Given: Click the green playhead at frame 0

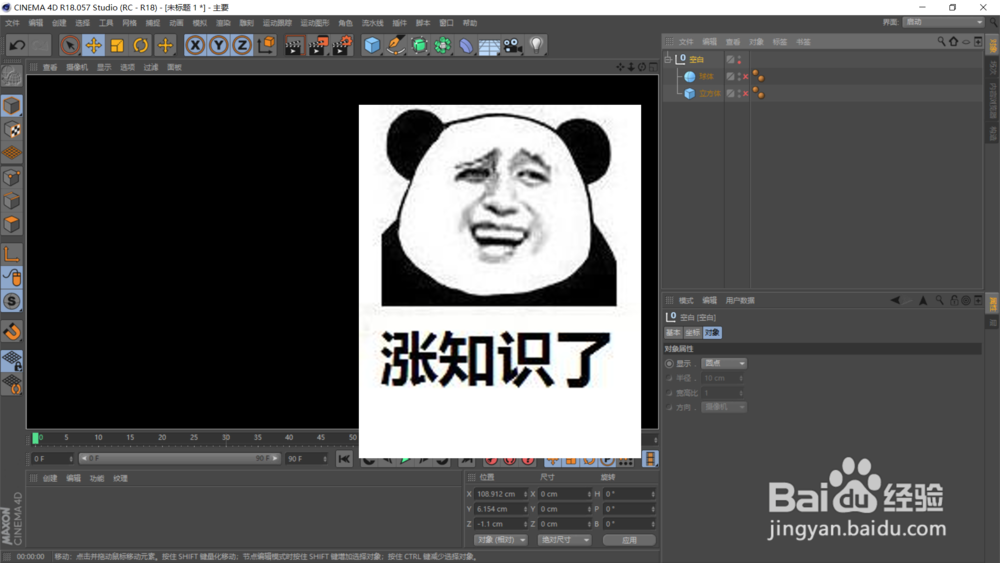Looking at the screenshot, I should 35,438.
